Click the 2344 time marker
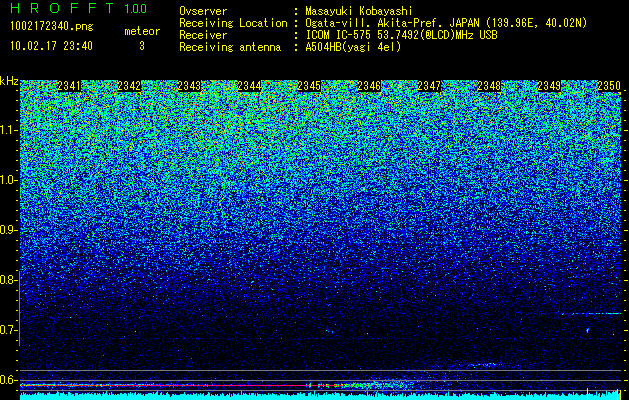Image resolution: width=629 pixels, height=400 pixels. click(x=249, y=86)
